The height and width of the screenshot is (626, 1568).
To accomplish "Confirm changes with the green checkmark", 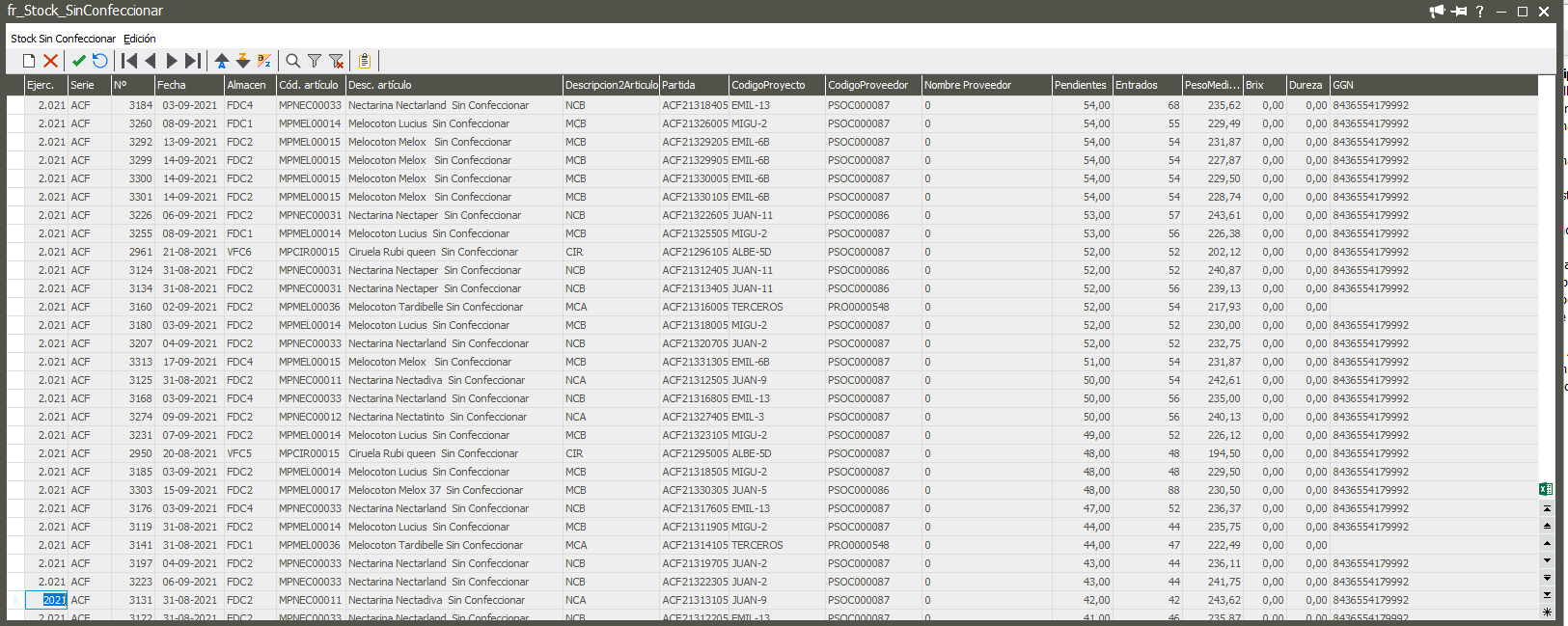I will click(79, 61).
